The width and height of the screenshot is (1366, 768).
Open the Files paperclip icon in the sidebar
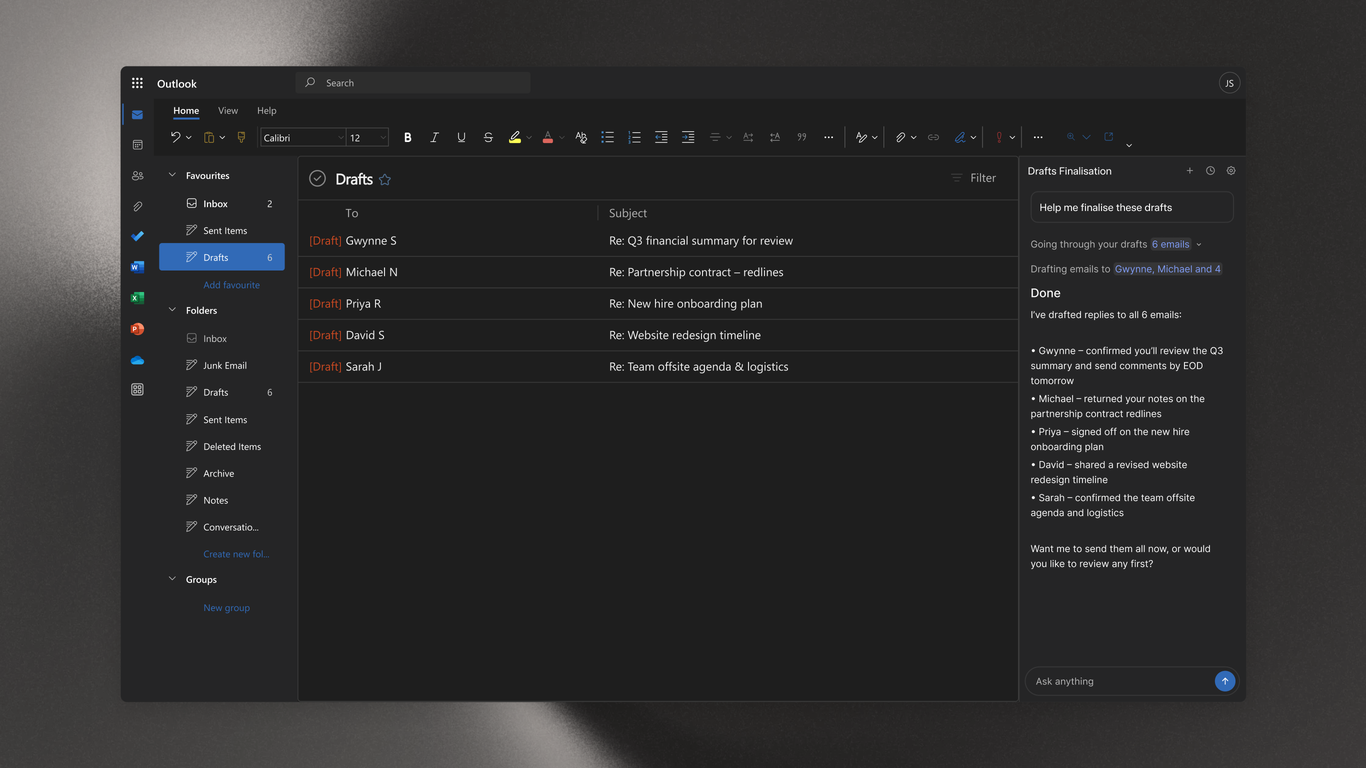[x=137, y=206]
